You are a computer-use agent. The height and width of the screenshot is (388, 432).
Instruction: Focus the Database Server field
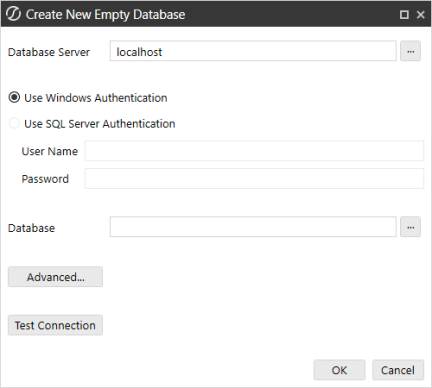[253, 51]
